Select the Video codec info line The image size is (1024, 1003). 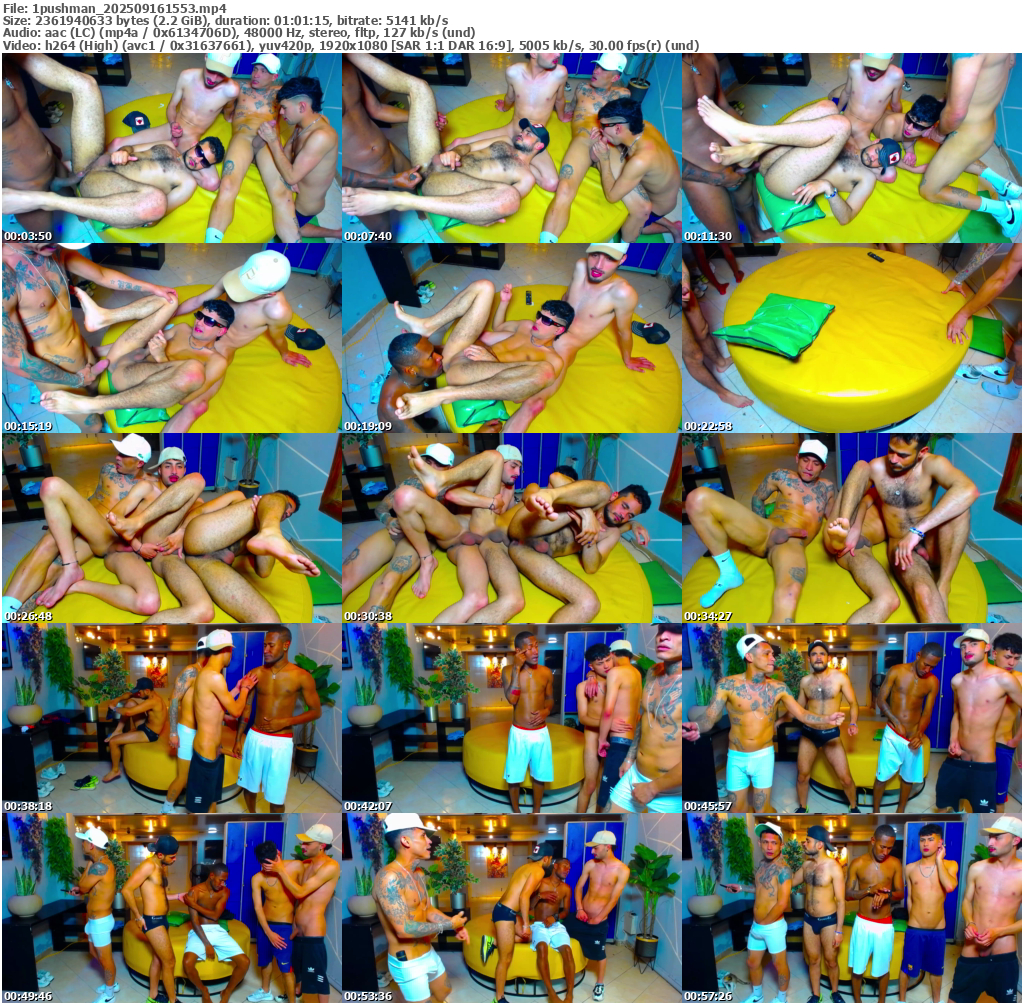pos(350,45)
